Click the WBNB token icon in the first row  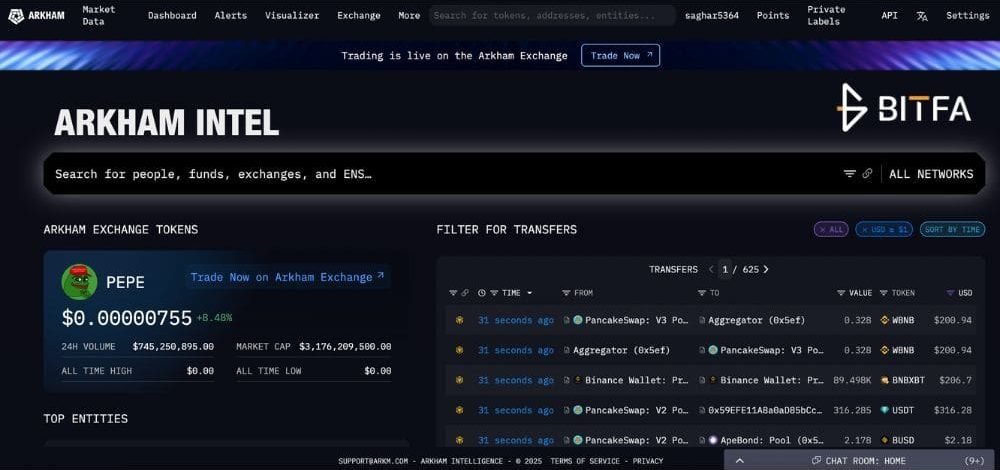coord(884,320)
